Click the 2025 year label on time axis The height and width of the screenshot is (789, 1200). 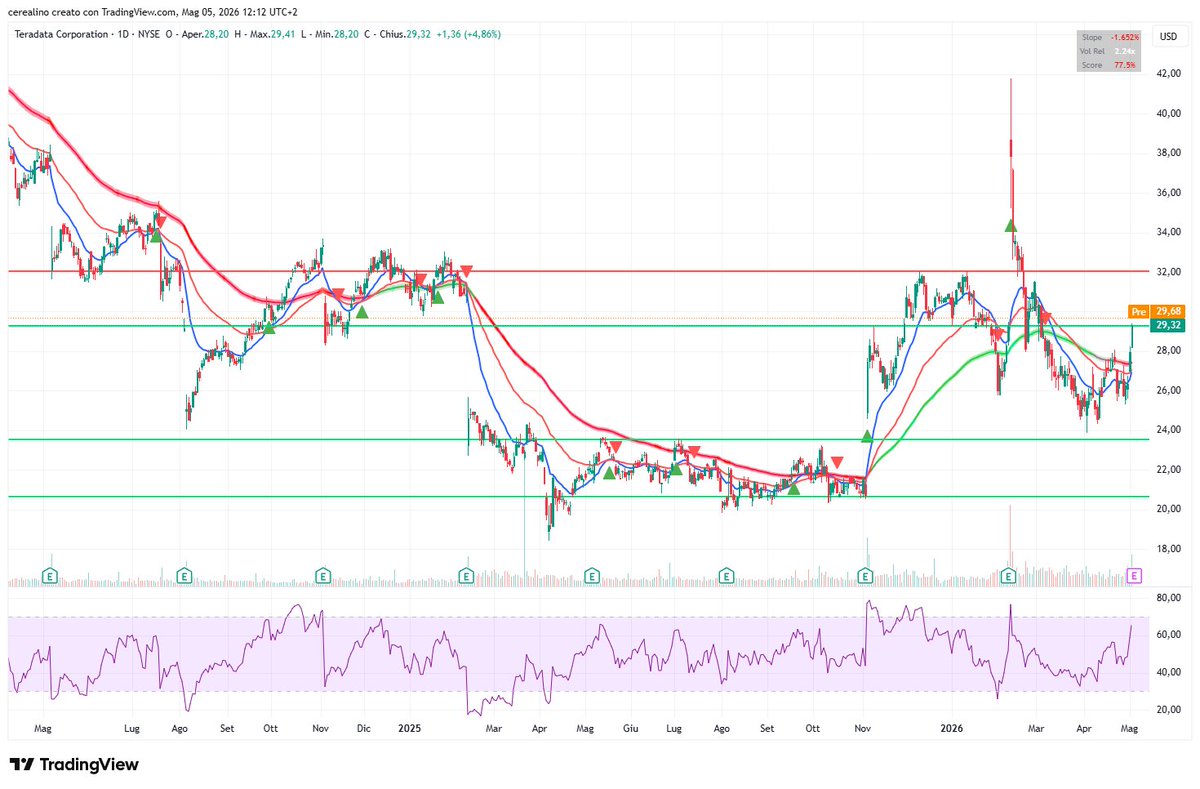(x=410, y=731)
